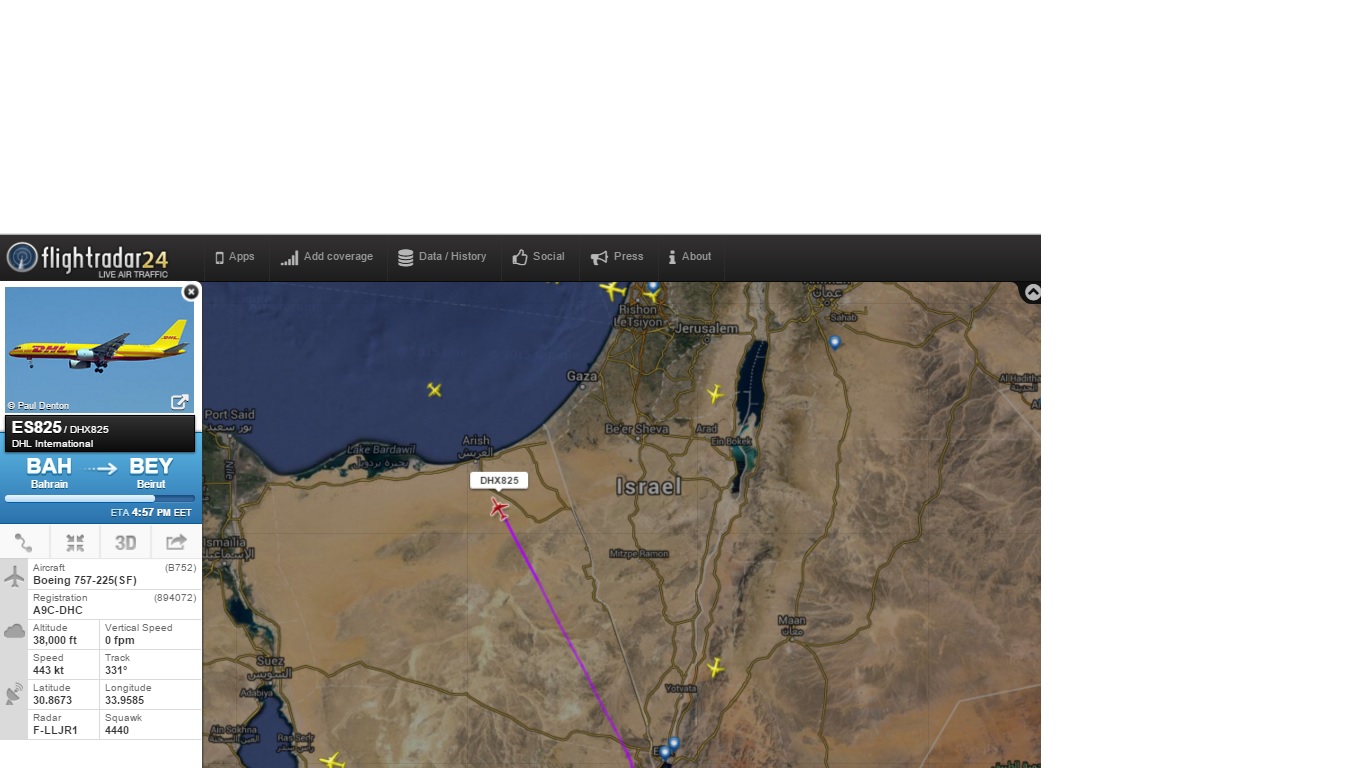Share this flight using arrow icon
Image resolution: width=1366 pixels, height=768 pixels.
click(176, 542)
